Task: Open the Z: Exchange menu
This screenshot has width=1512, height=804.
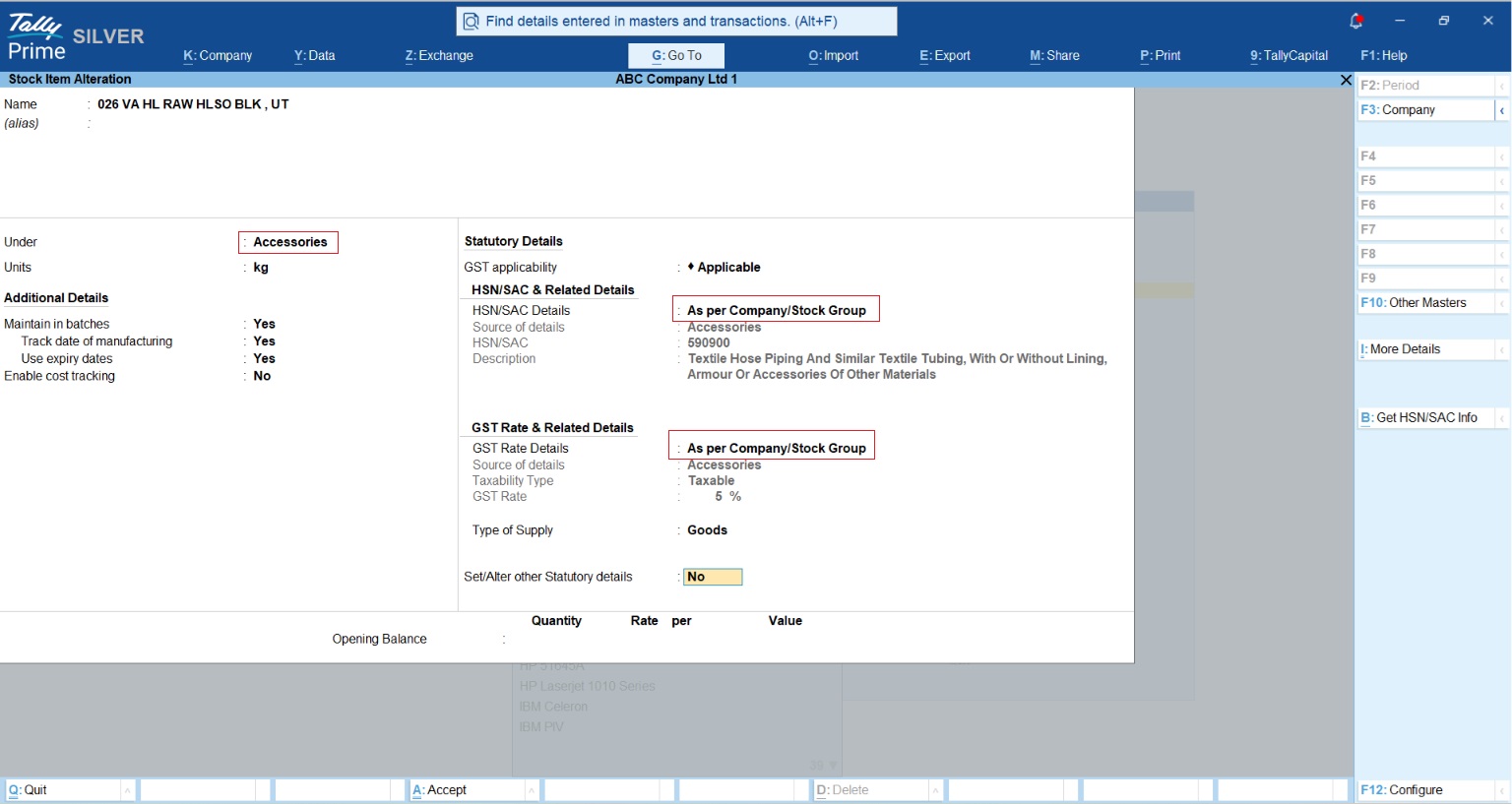Action: coord(439,55)
